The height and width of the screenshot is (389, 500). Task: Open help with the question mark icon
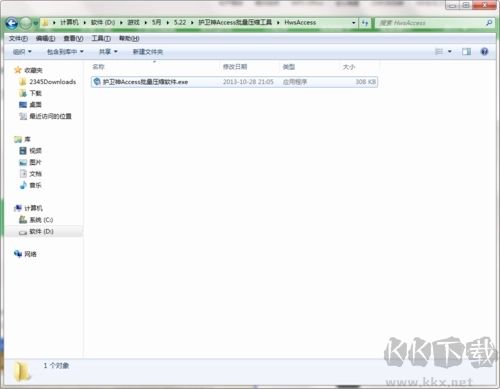[x=484, y=52]
